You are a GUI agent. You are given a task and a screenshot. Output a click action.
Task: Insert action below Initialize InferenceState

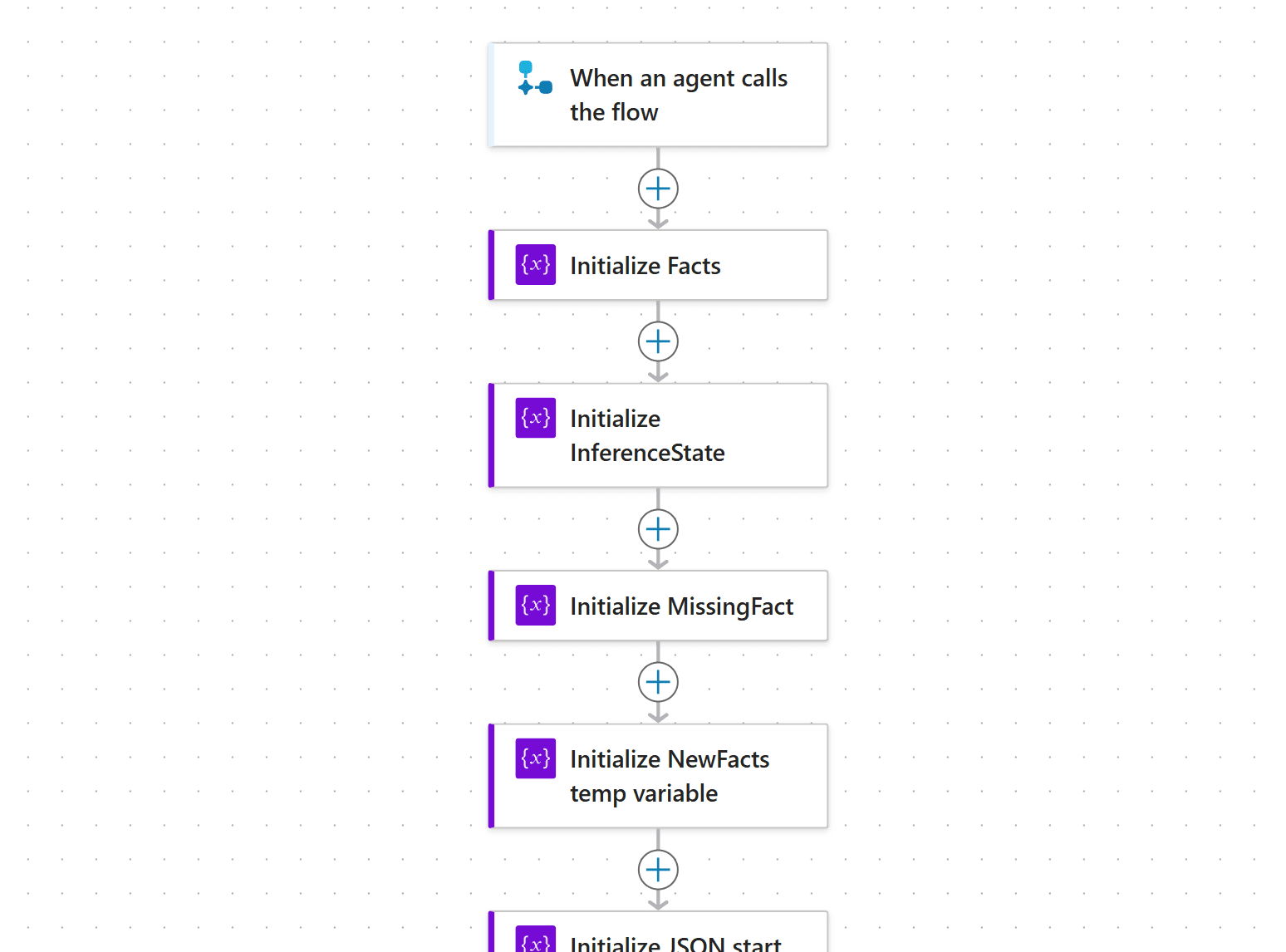pos(658,530)
